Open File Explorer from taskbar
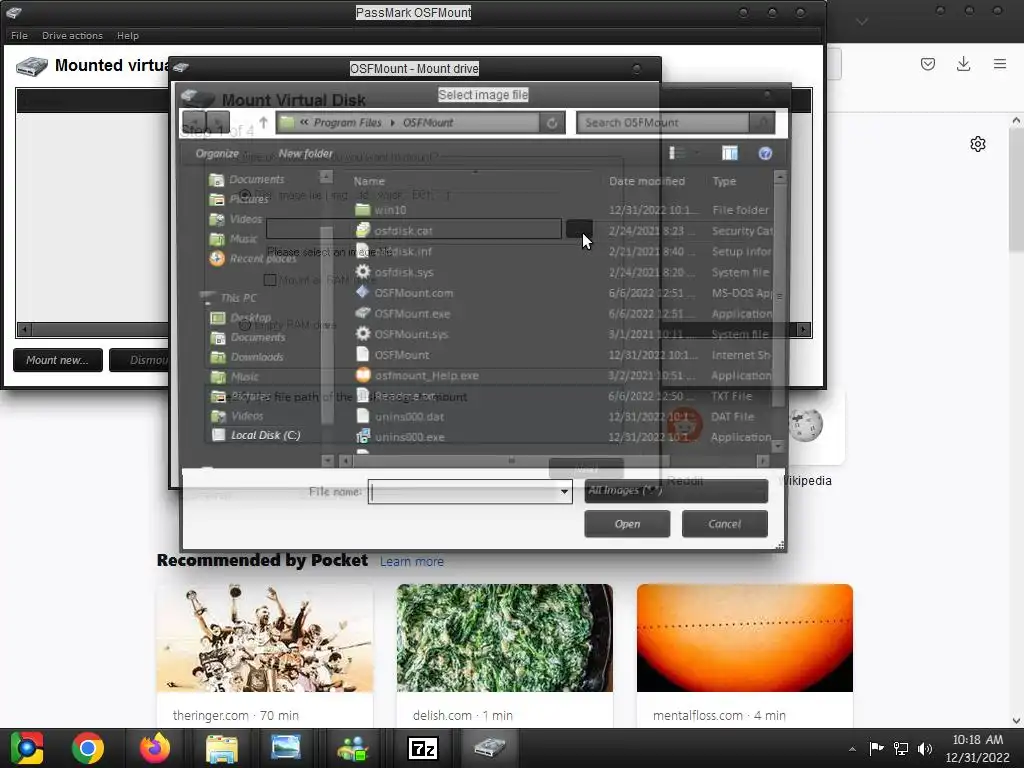The image size is (1024, 768). point(221,748)
